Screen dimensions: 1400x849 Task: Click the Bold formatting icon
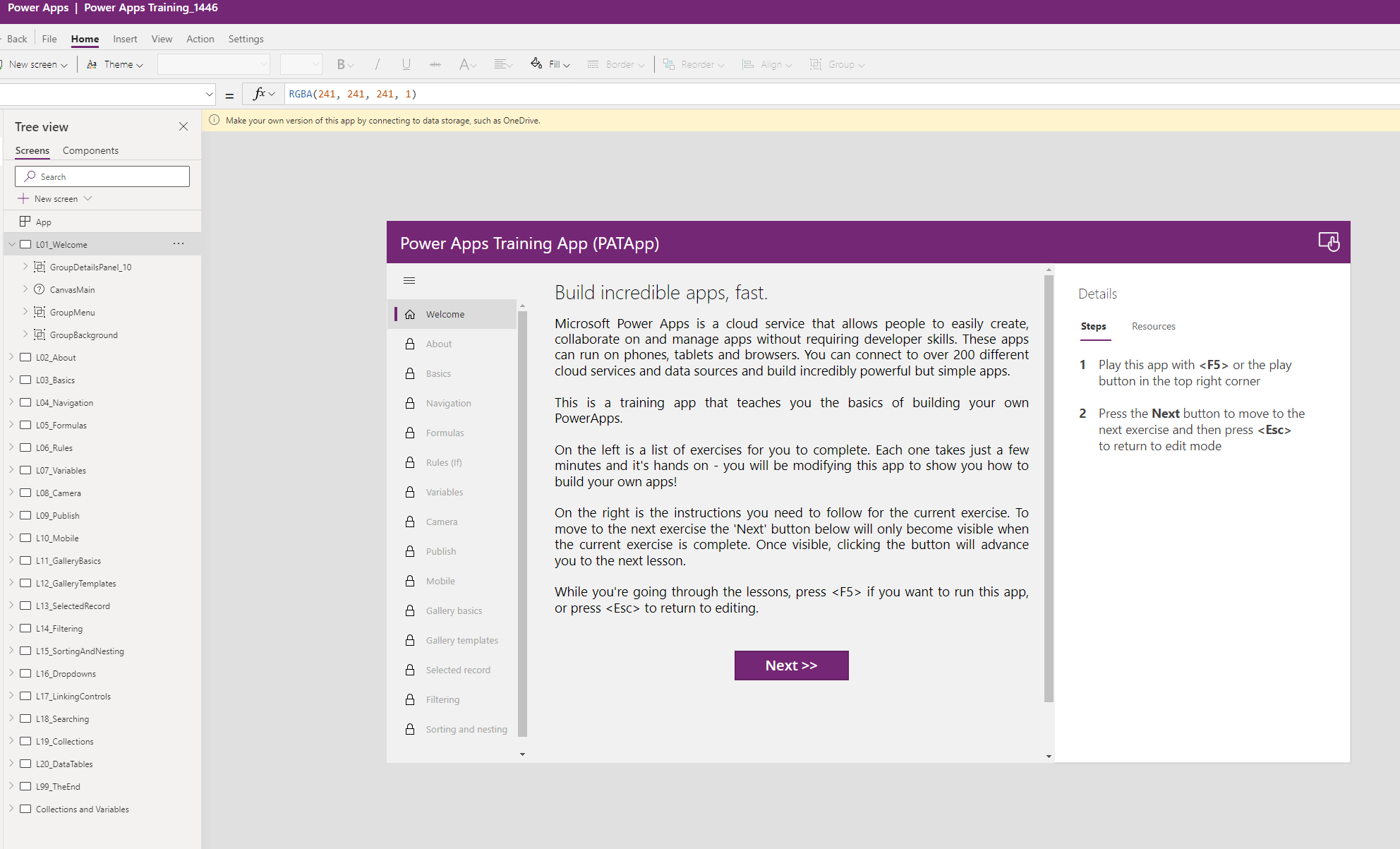click(x=342, y=64)
